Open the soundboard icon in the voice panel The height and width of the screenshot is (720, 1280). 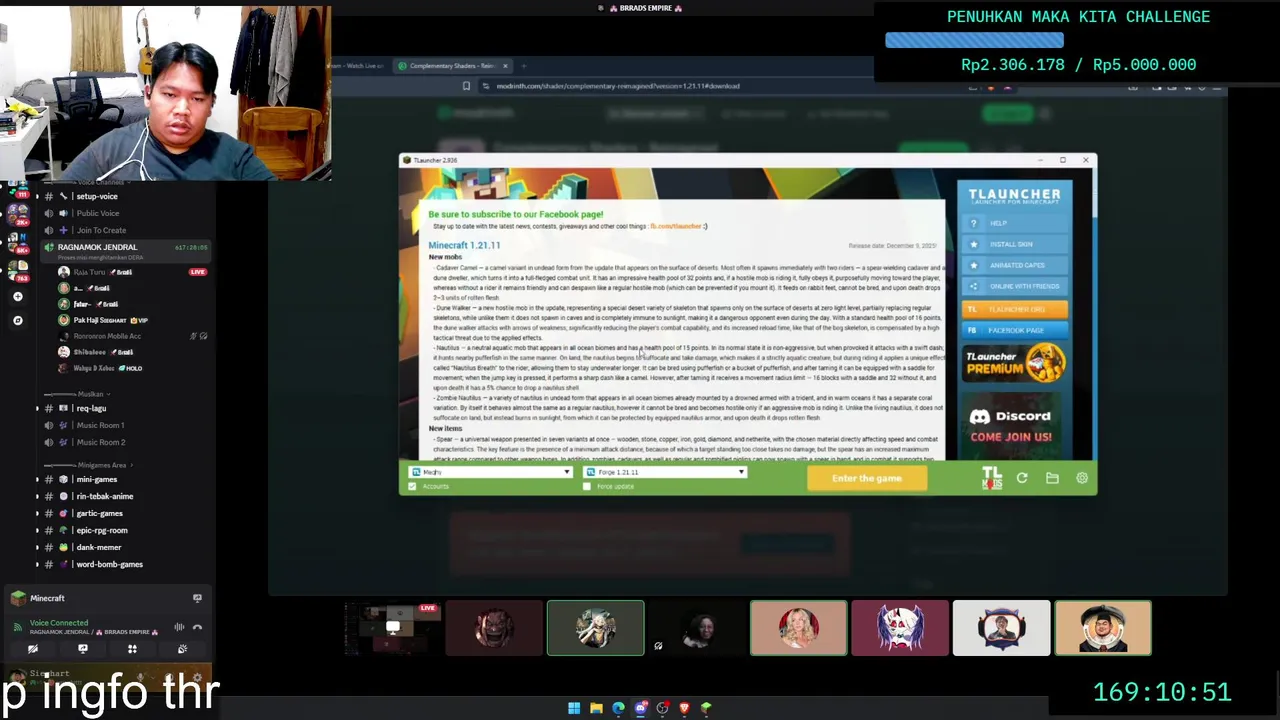182,649
